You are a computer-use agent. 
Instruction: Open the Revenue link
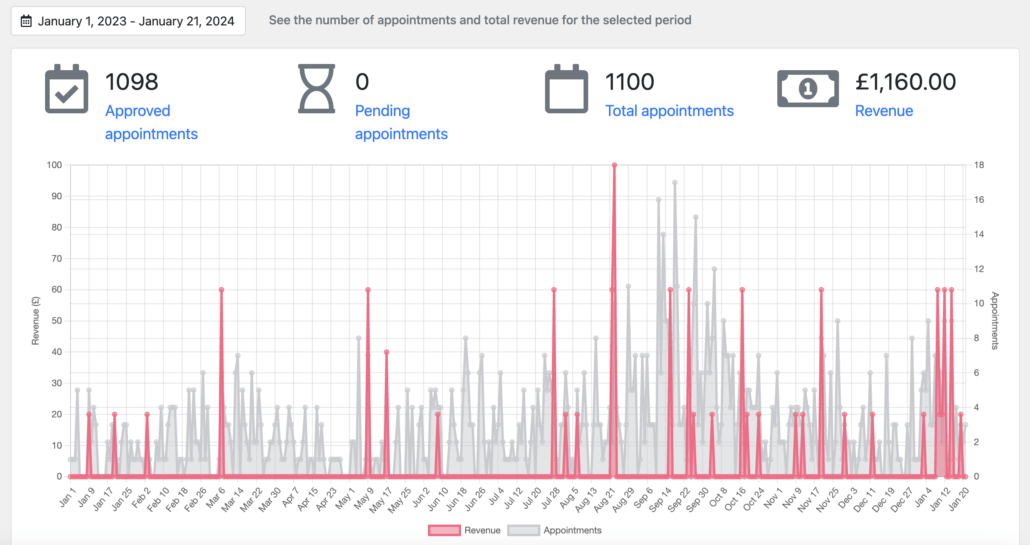[884, 111]
